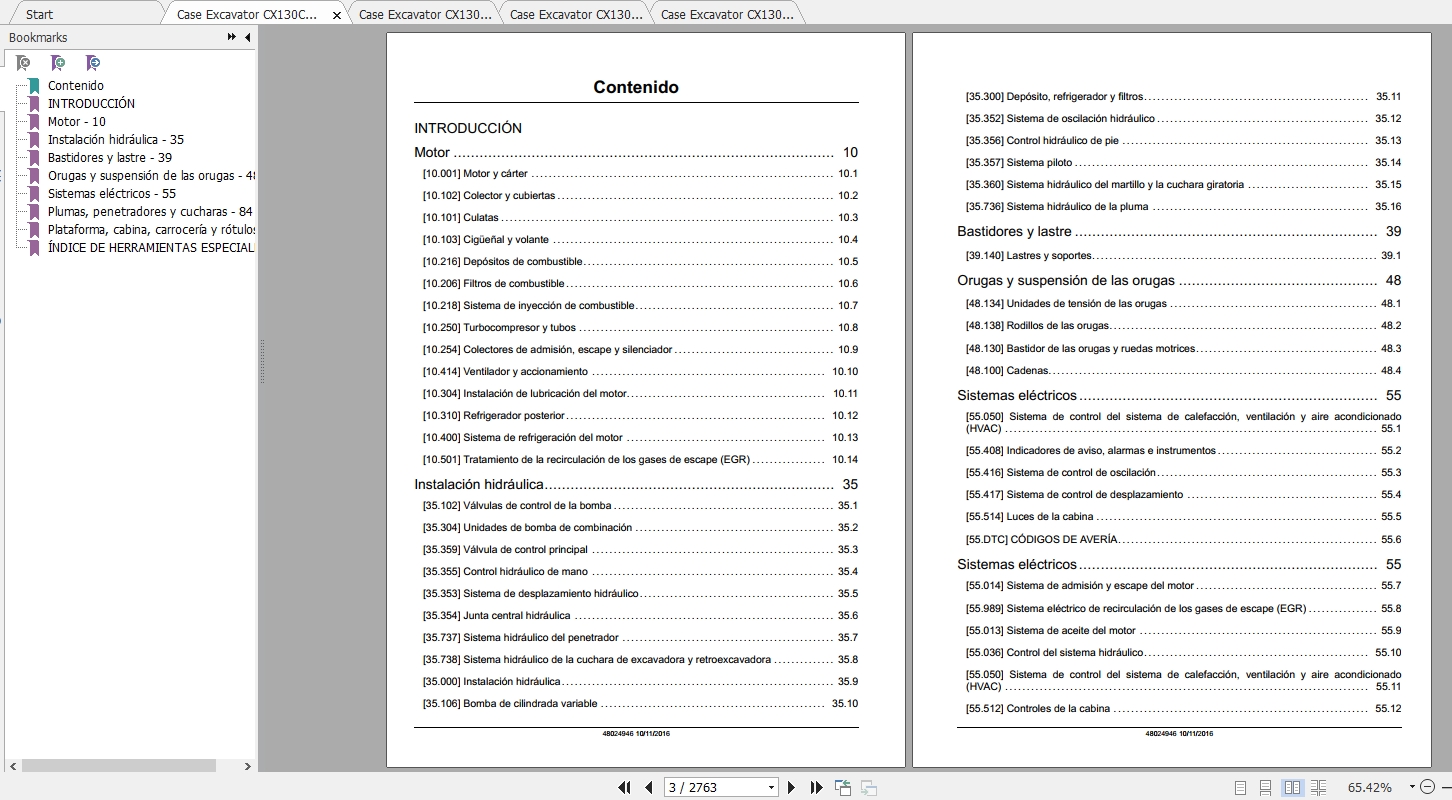Screen dimensions: 1452x800
Task: Follow the [35.102] Válvulas de control de la bomba entry
Action: (x=640, y=506)
